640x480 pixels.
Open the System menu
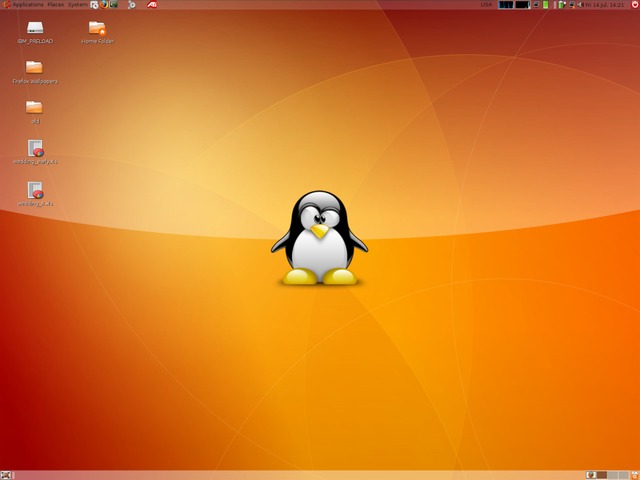click(77, 5)
